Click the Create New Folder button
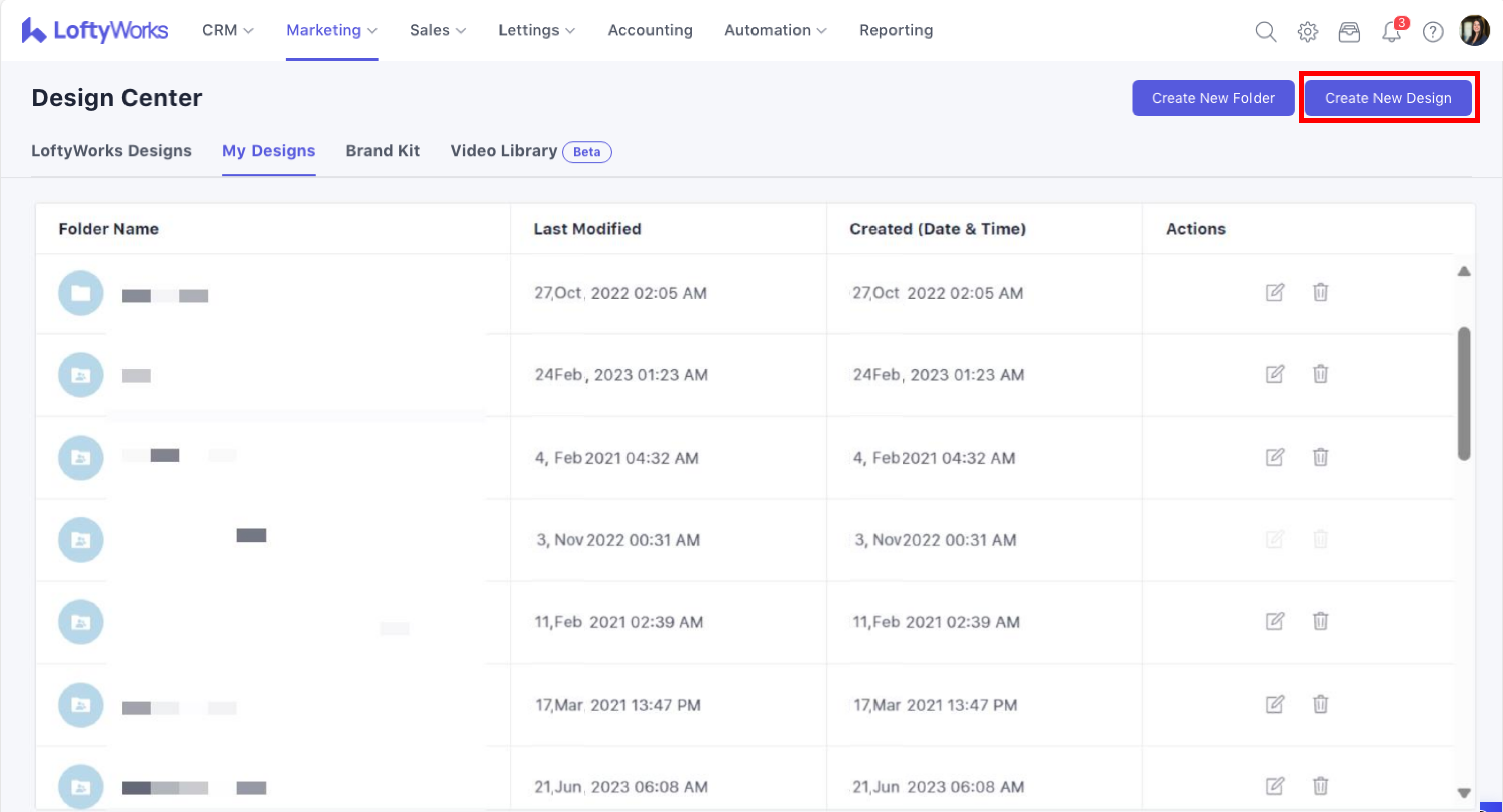The width and height of the screenshot is (1503, 812). (1212, 98)
